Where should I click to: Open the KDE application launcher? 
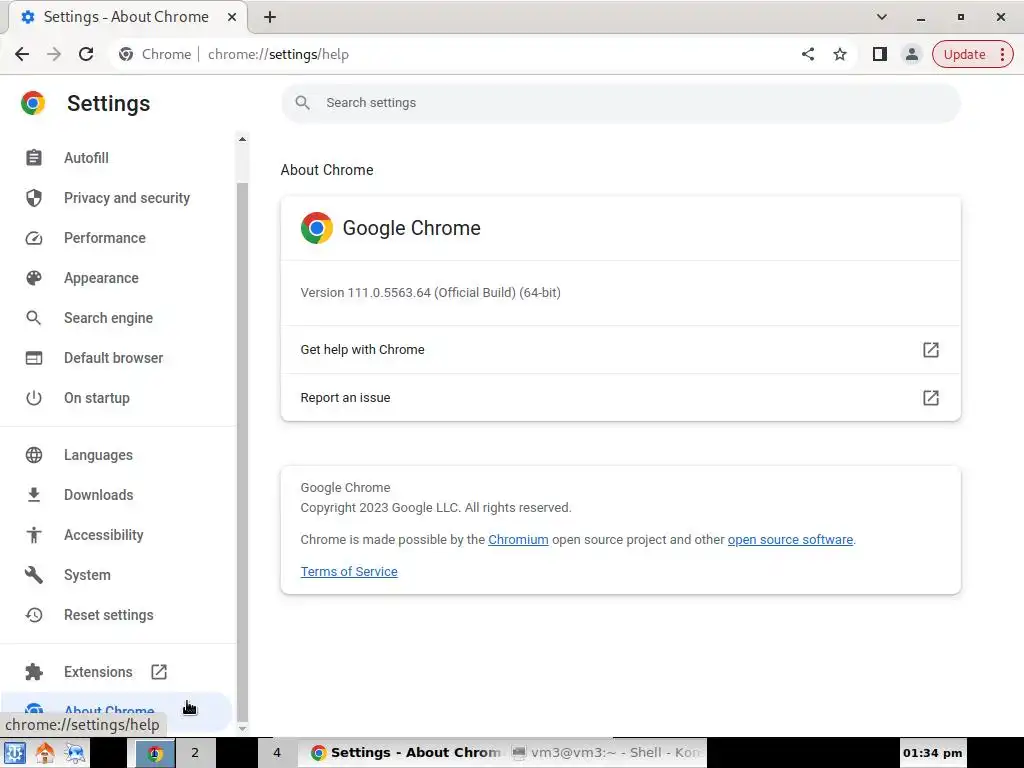pos(14,752)
